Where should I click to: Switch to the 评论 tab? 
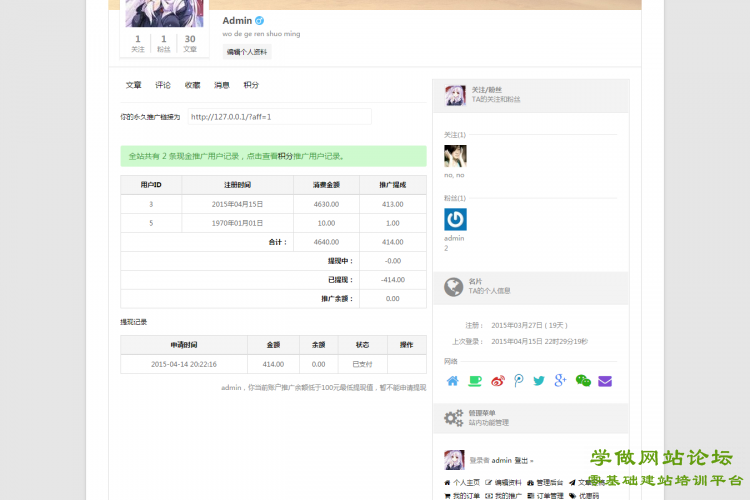[163, 85]
